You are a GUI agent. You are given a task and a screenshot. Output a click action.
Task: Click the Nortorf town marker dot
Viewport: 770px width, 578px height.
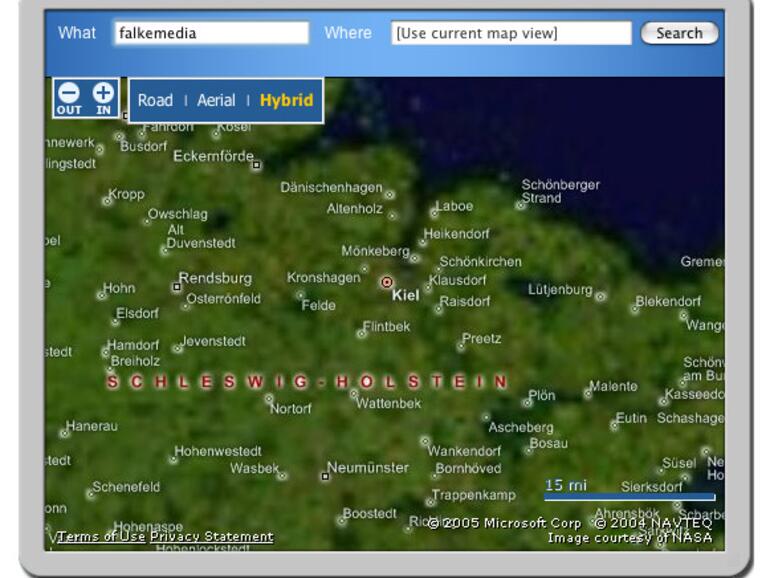(269, 399)
